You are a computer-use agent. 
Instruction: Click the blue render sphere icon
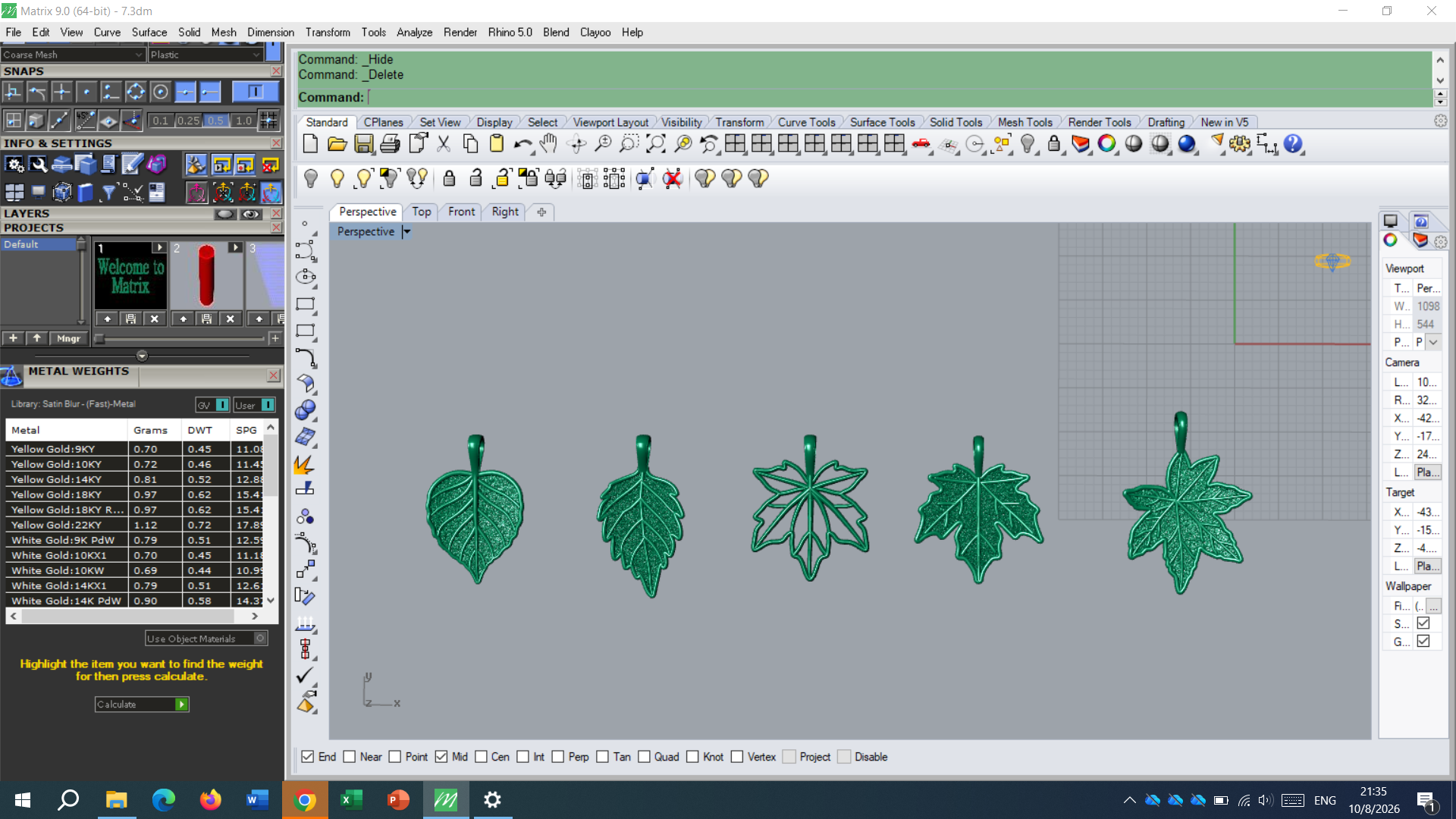tap(1187, 144)
